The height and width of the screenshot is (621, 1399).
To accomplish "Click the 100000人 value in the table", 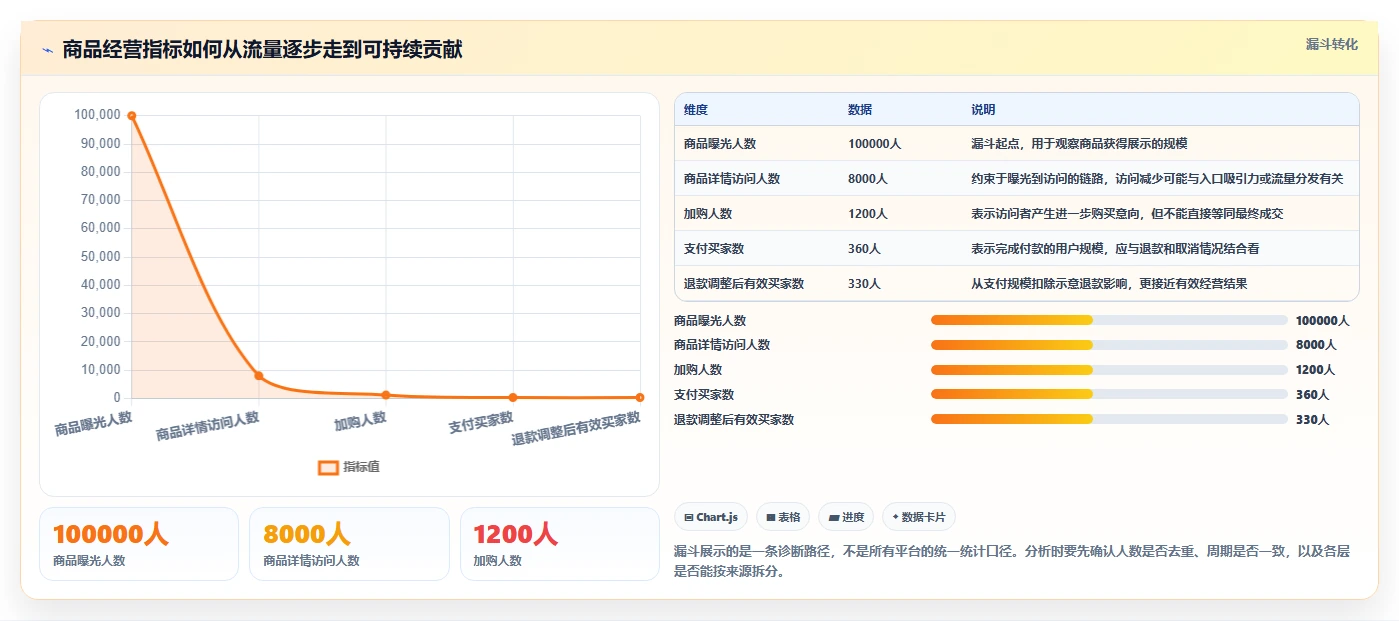I will click(x=875, y=144).
